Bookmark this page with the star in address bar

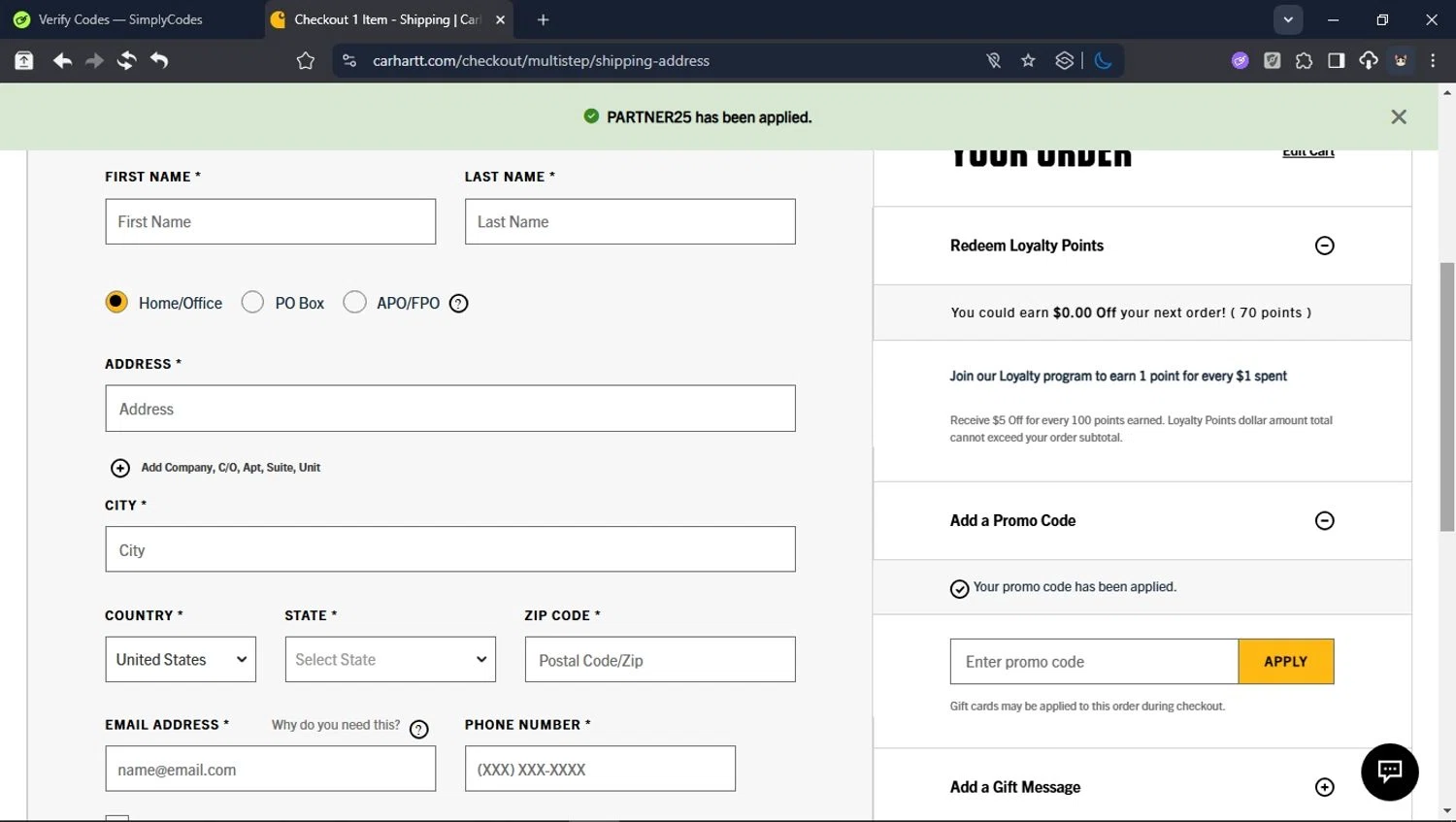click(1028, 61)
